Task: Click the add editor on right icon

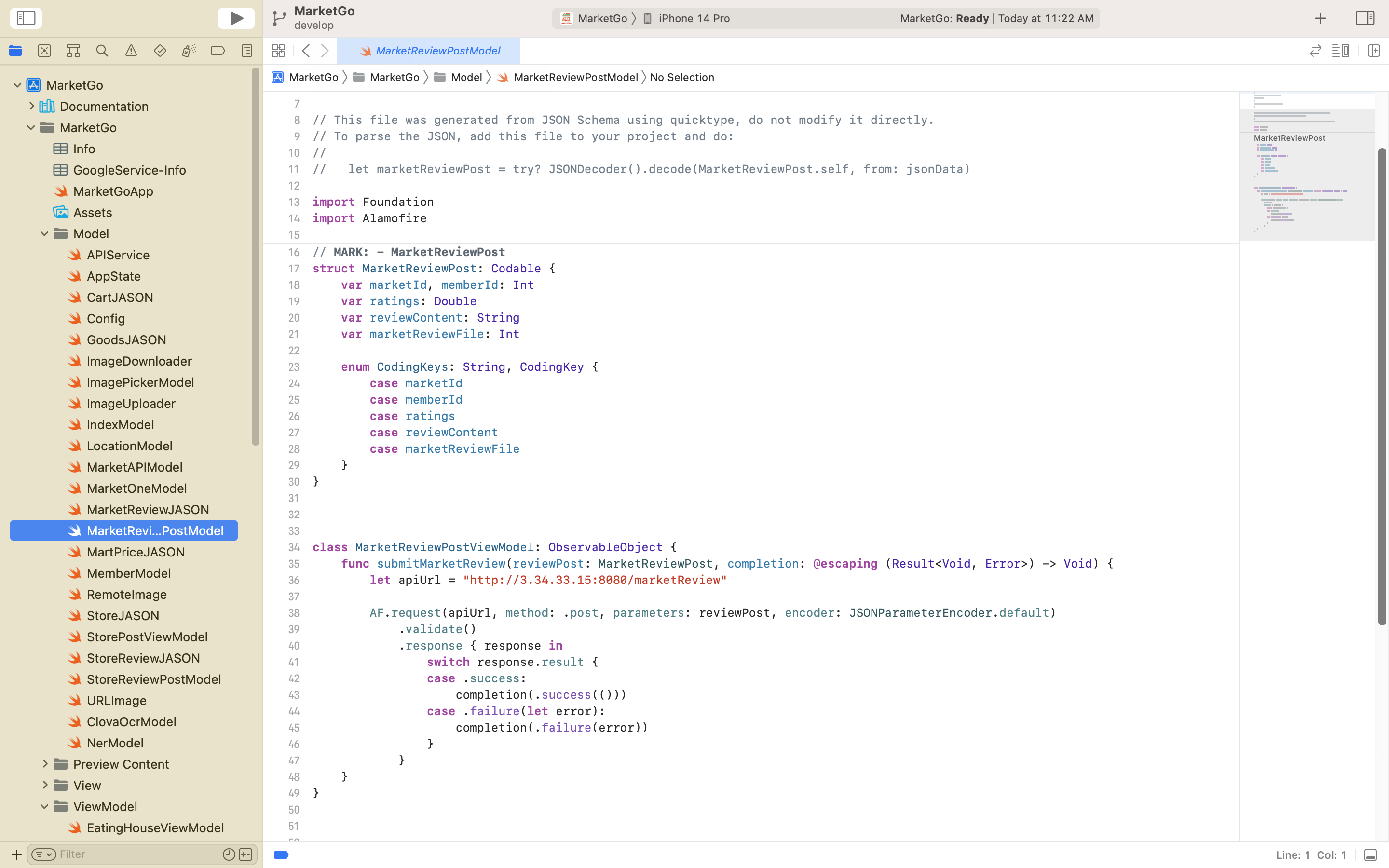Action: pyautogui.click(x=1374, y=51)
